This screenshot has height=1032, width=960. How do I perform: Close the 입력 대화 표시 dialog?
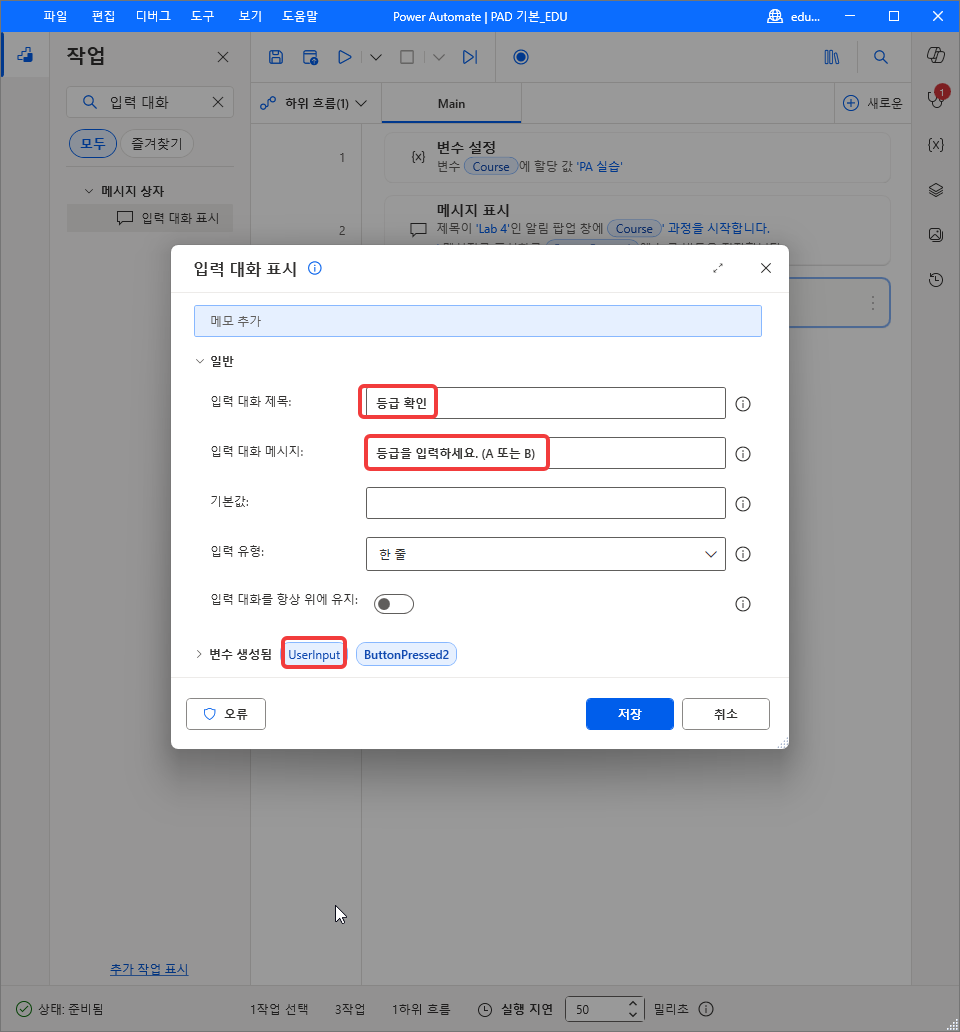[765, 268]
